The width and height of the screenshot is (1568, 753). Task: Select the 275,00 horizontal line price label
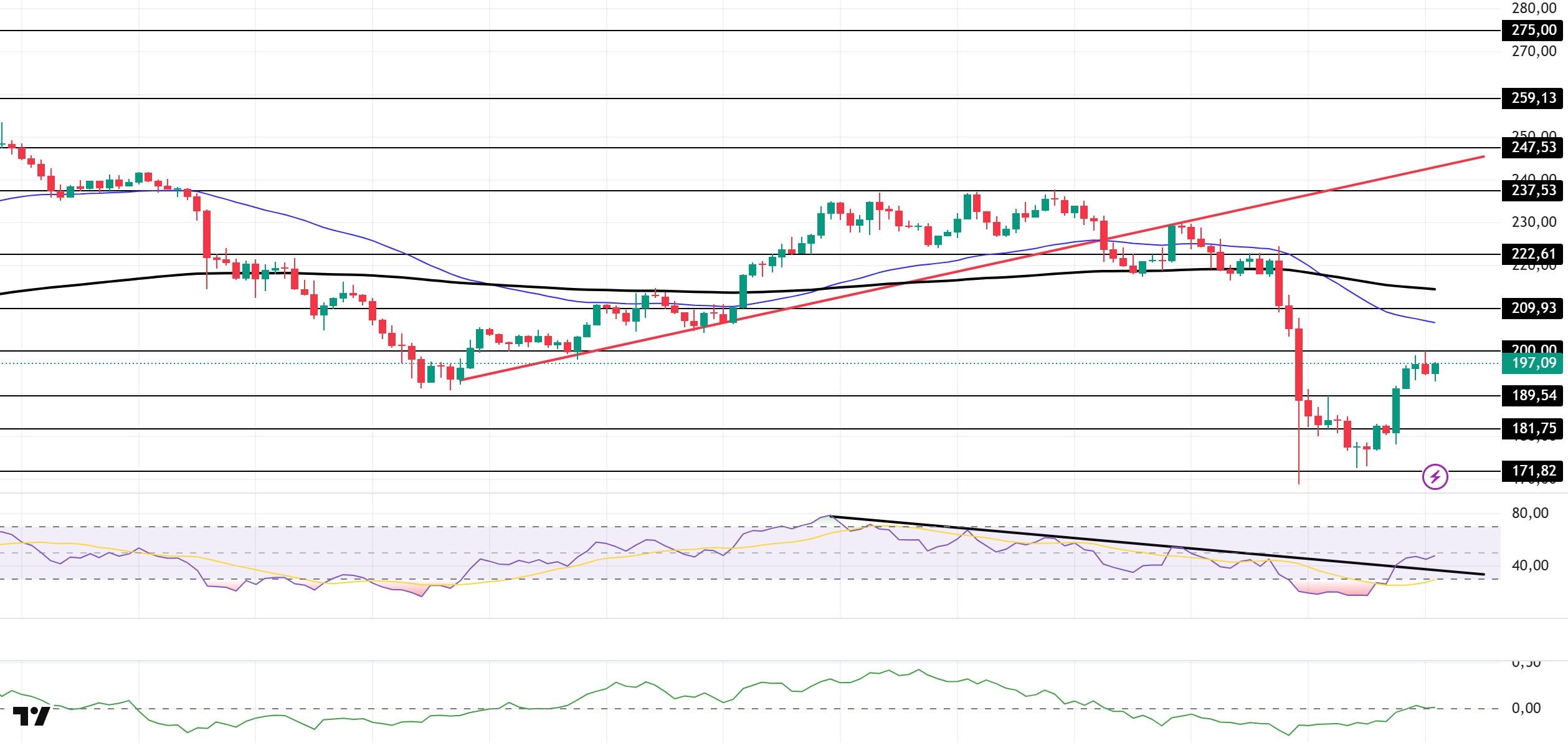point(1532,30)
